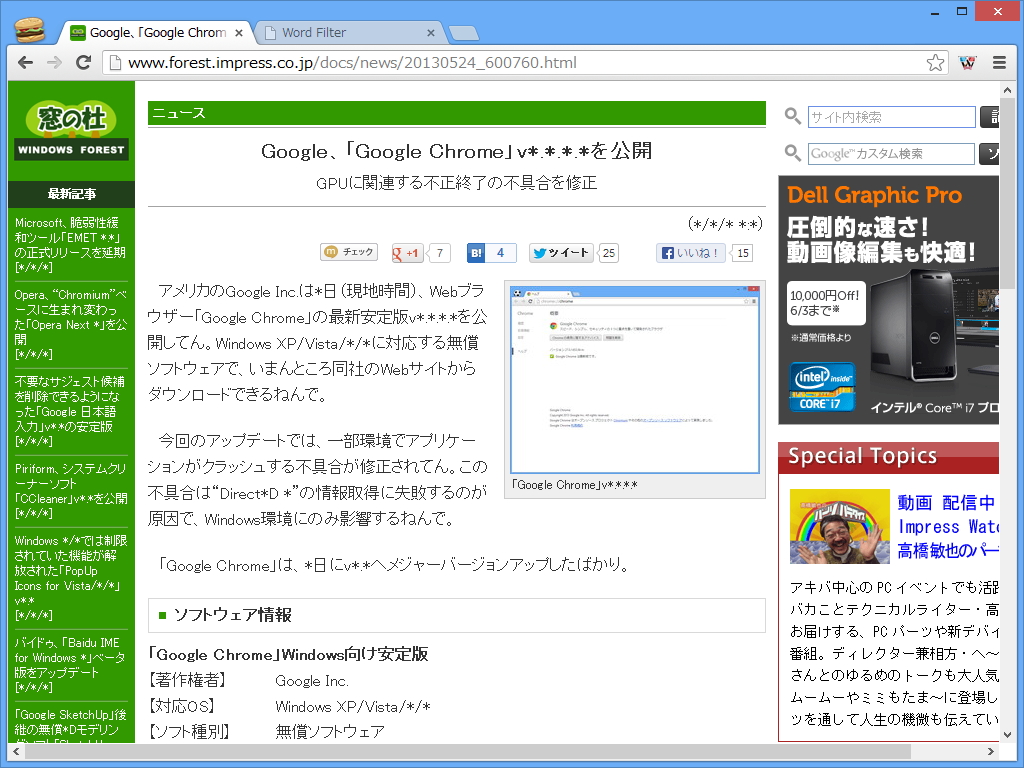Click the Hatena B! bookmark button
The height and width of the screenshot is (768, 1024).
pos(476,253)
